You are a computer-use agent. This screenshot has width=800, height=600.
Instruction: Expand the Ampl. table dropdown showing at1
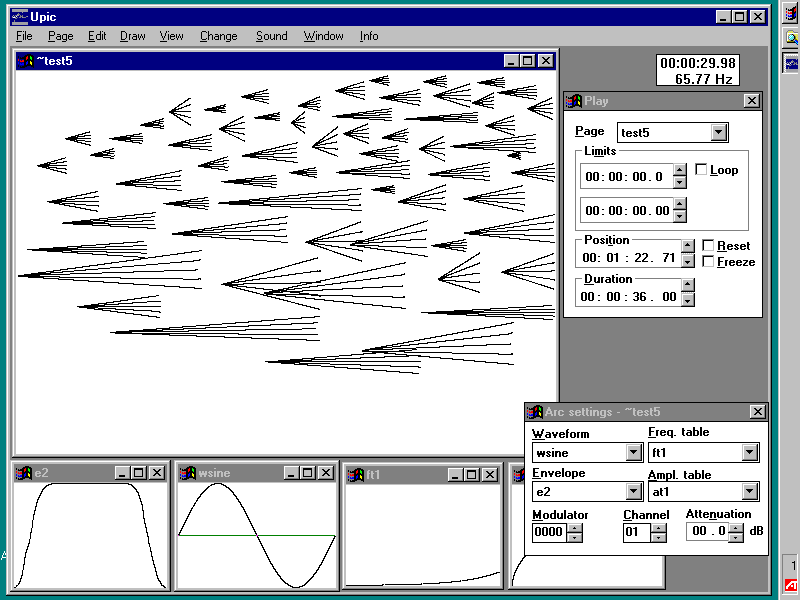pos(749,491)
